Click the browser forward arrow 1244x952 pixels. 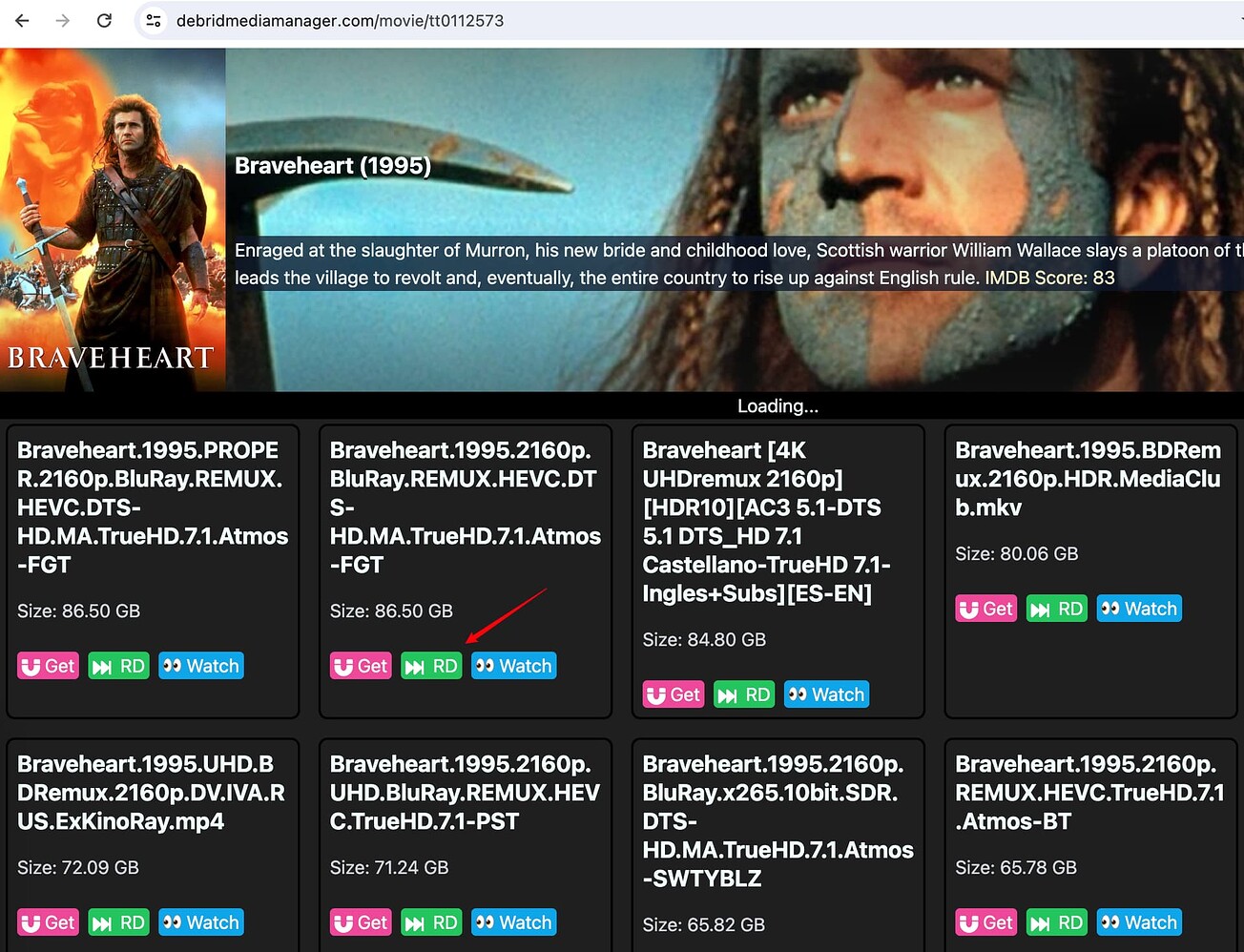63,20
